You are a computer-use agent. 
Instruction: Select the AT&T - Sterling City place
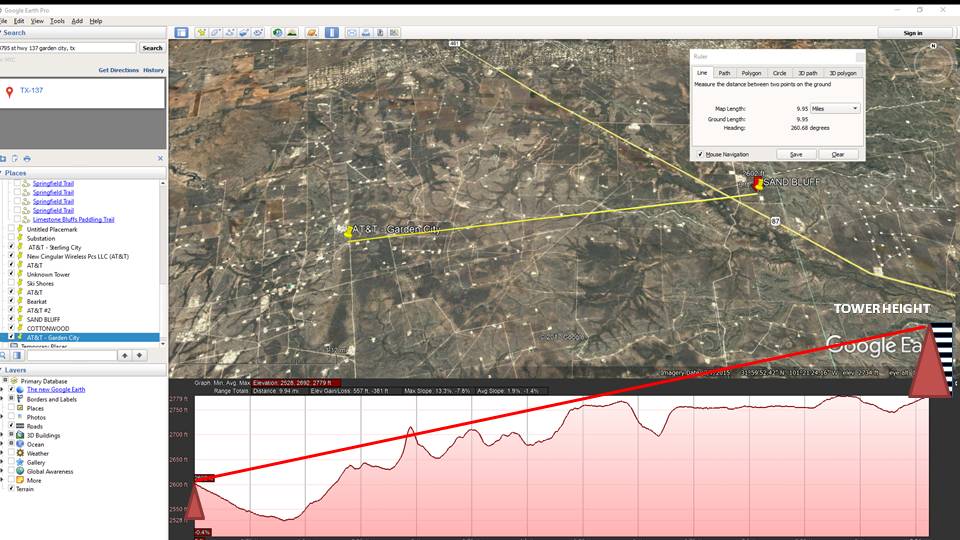point(54,247)
